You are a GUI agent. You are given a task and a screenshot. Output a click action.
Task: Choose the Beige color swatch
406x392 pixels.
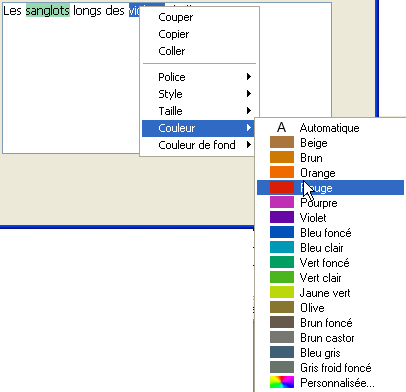[x=282, y=142]
